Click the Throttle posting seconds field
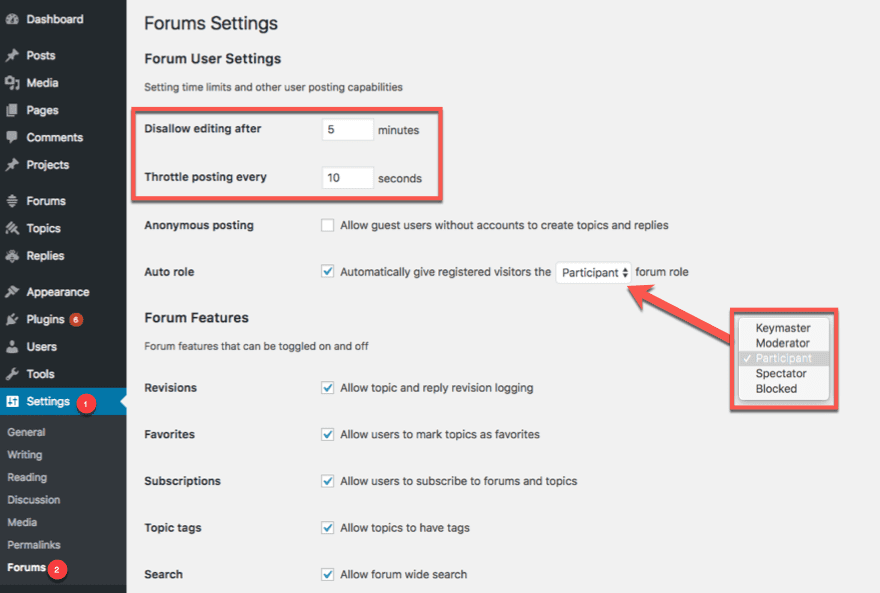This screenshot has width=880, height=593. tap(347, 178)
